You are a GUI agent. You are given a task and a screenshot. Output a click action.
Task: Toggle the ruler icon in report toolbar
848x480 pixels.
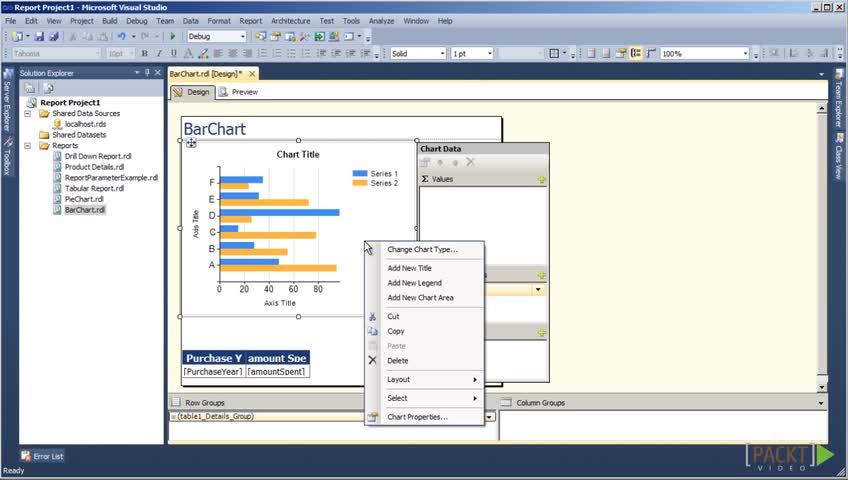651,54
